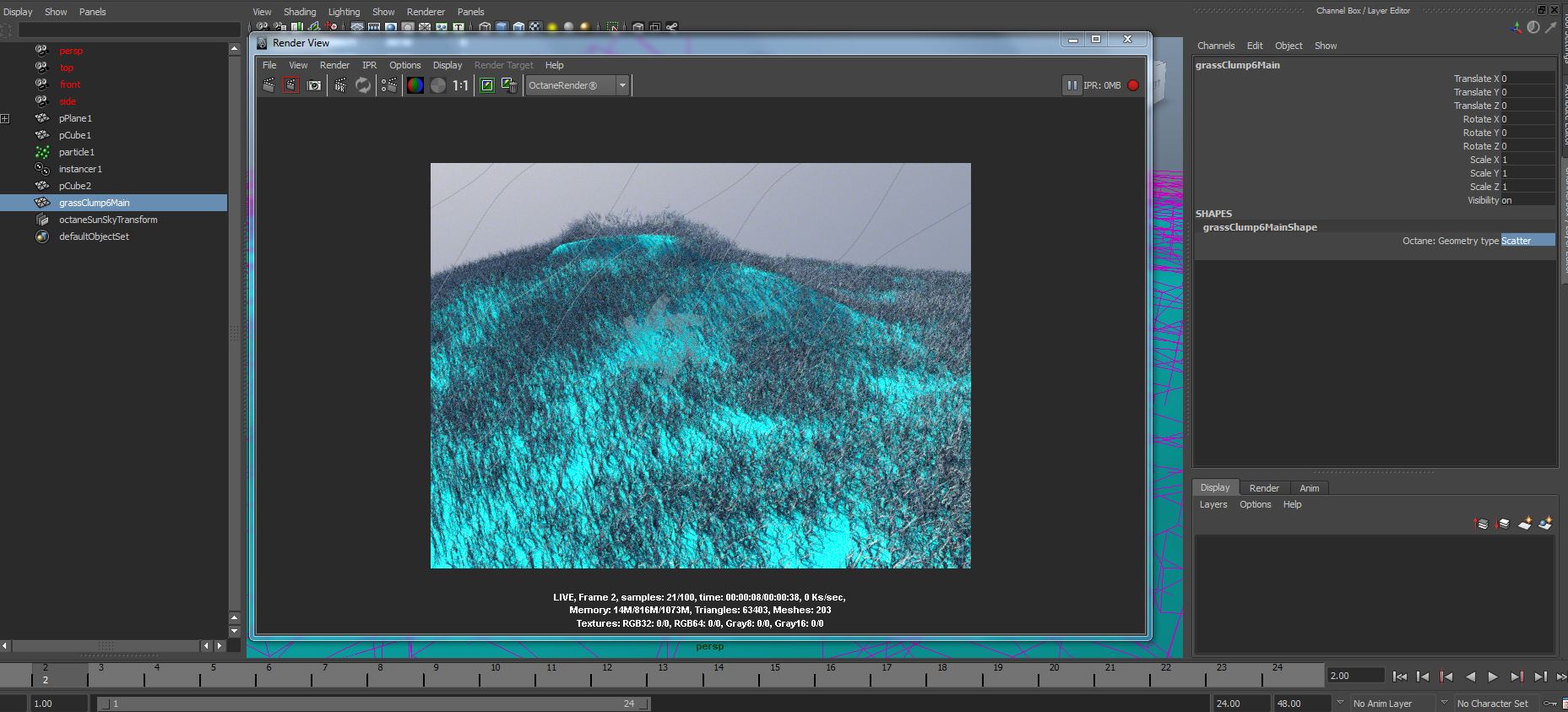
Task: Open the Octane Geometry type Scatter field
Action: (1527, 241)
